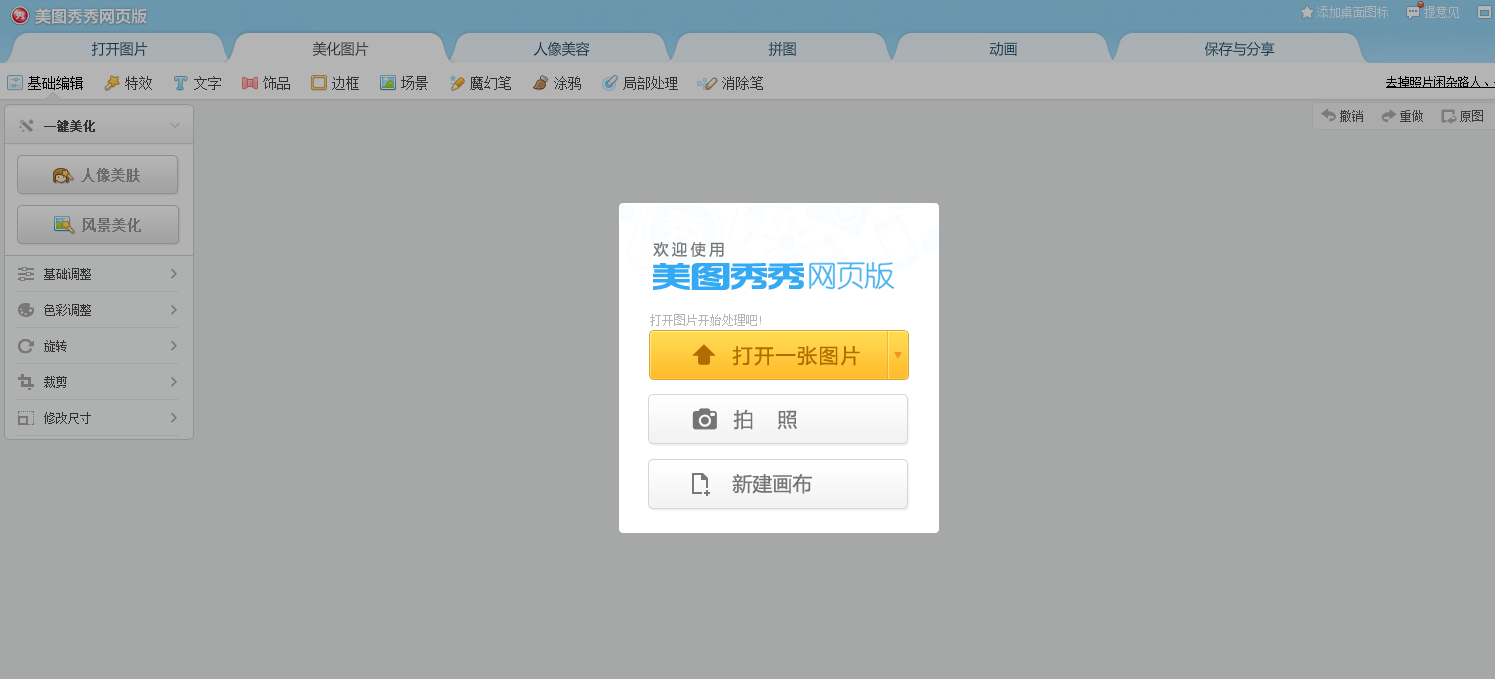Open the 保存与分享 tab
1495x679 pixels.
tap(1238, 47)
